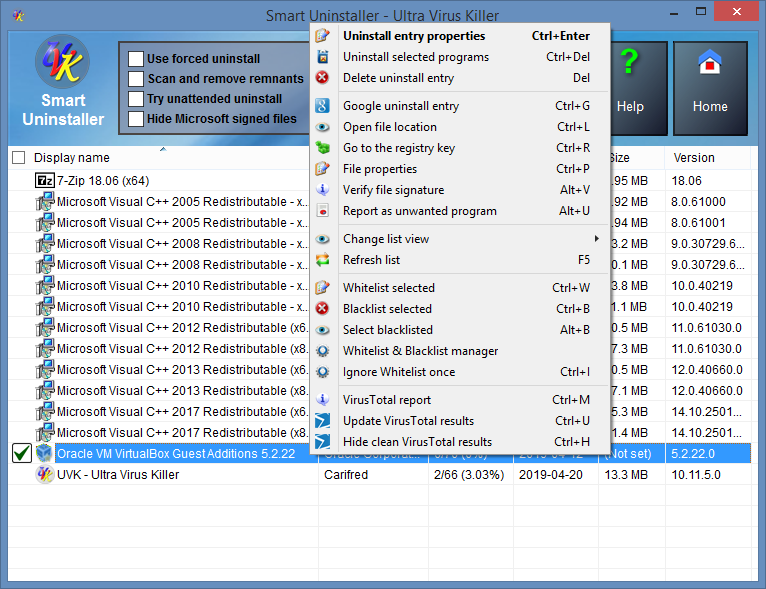Click the Uninstall entry properties icon
This screenshot has width=766, height=589.
click(322, 36)
